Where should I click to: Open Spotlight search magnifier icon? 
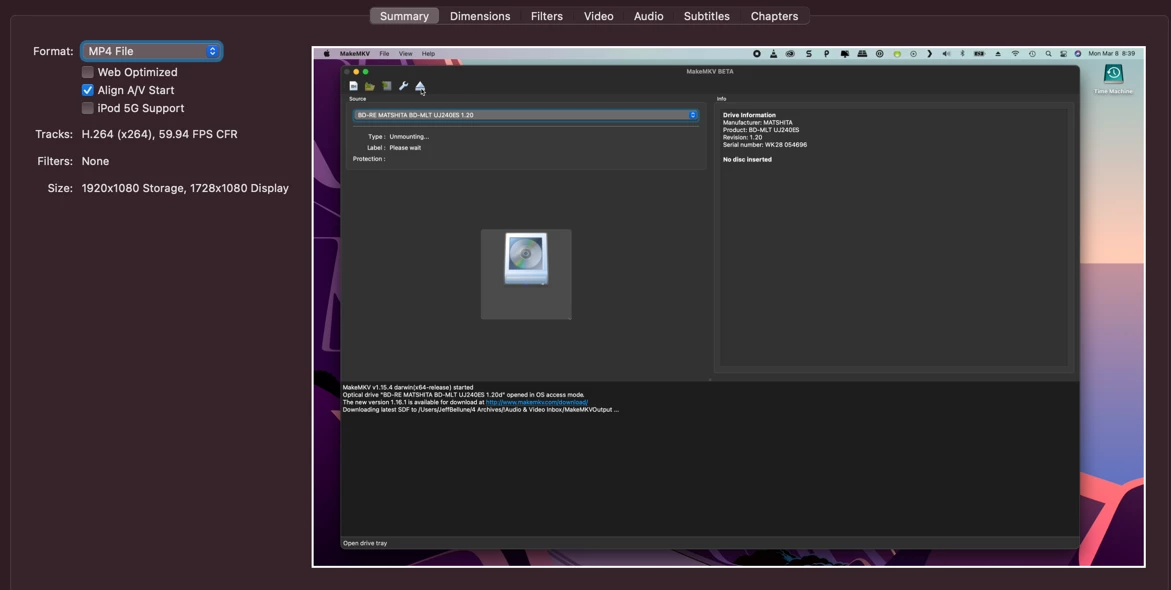pos(1049,54)
